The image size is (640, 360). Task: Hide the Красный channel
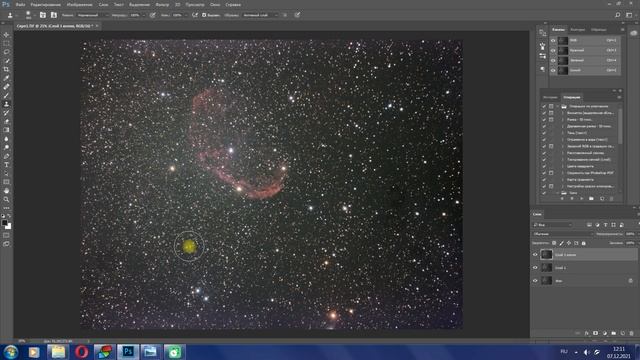[553, 50]
